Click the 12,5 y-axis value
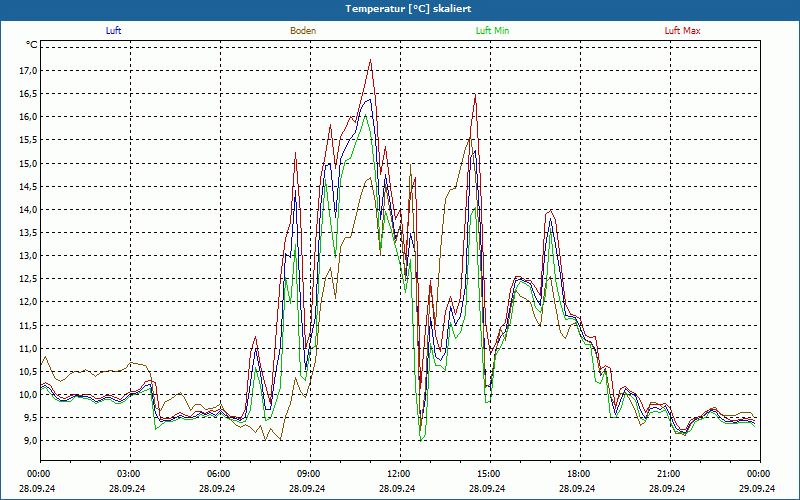The image size is (800, 500). [x=29, y=279]
